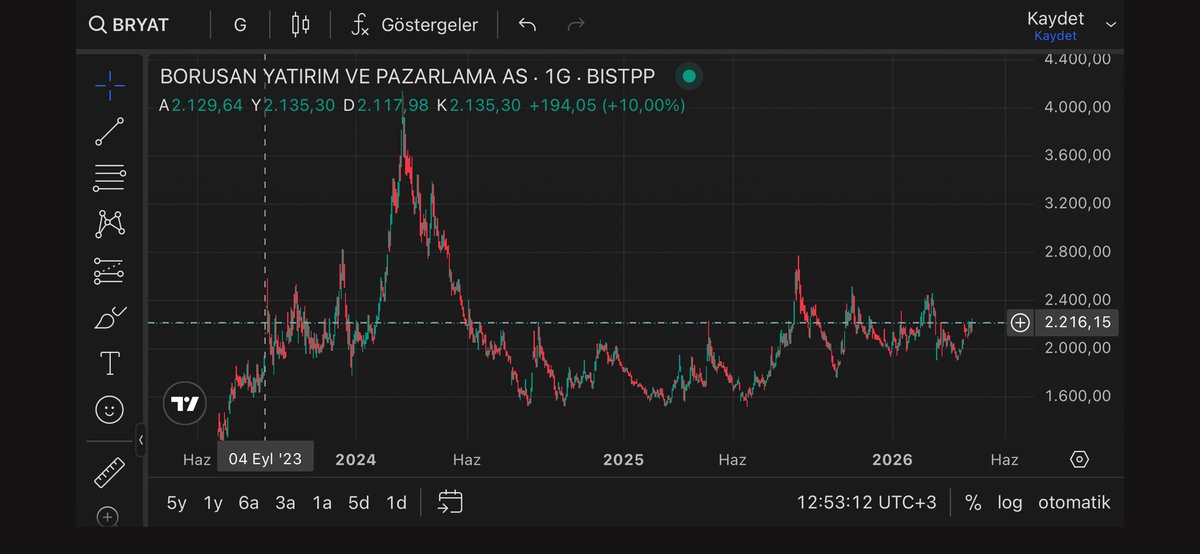Click the 4.000,00 price axis label
The image size is (1200, 554).
(x=1077, y=107)
